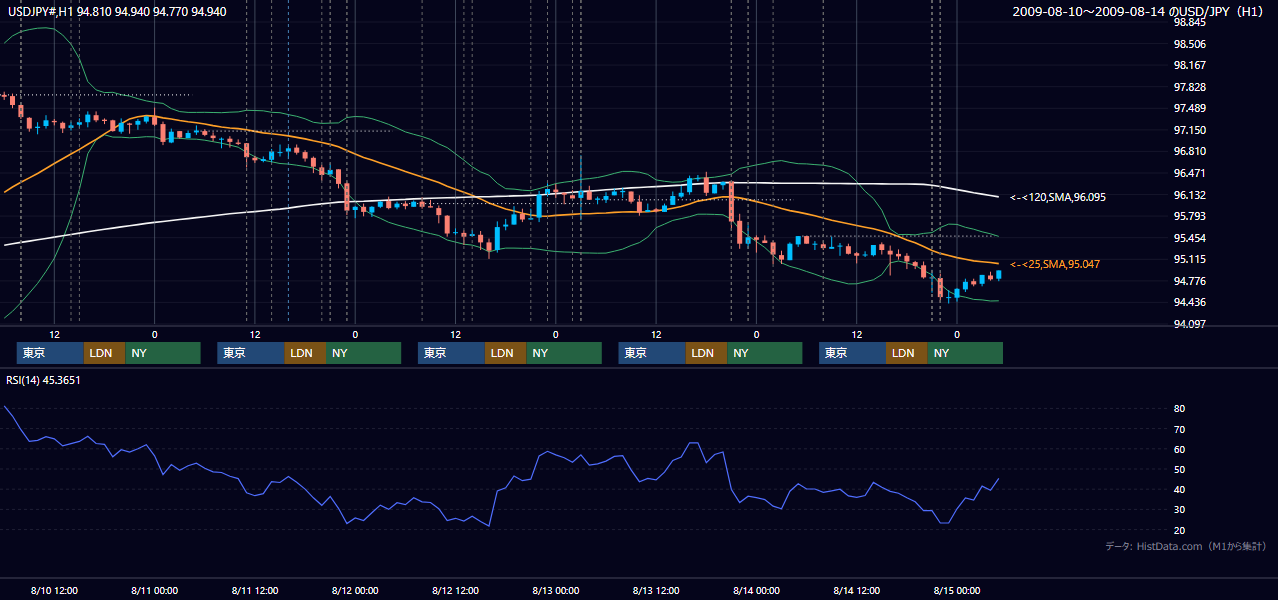
Task: Click price axis label 98.167
Action: (x=1189, y=66)
